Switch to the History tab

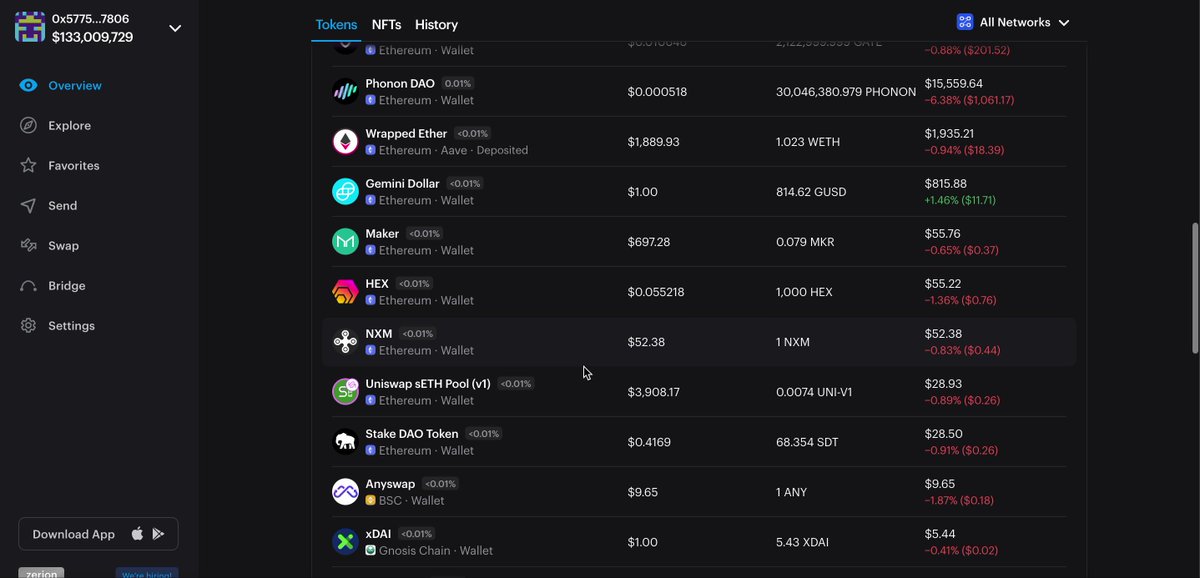click(436, 24)
